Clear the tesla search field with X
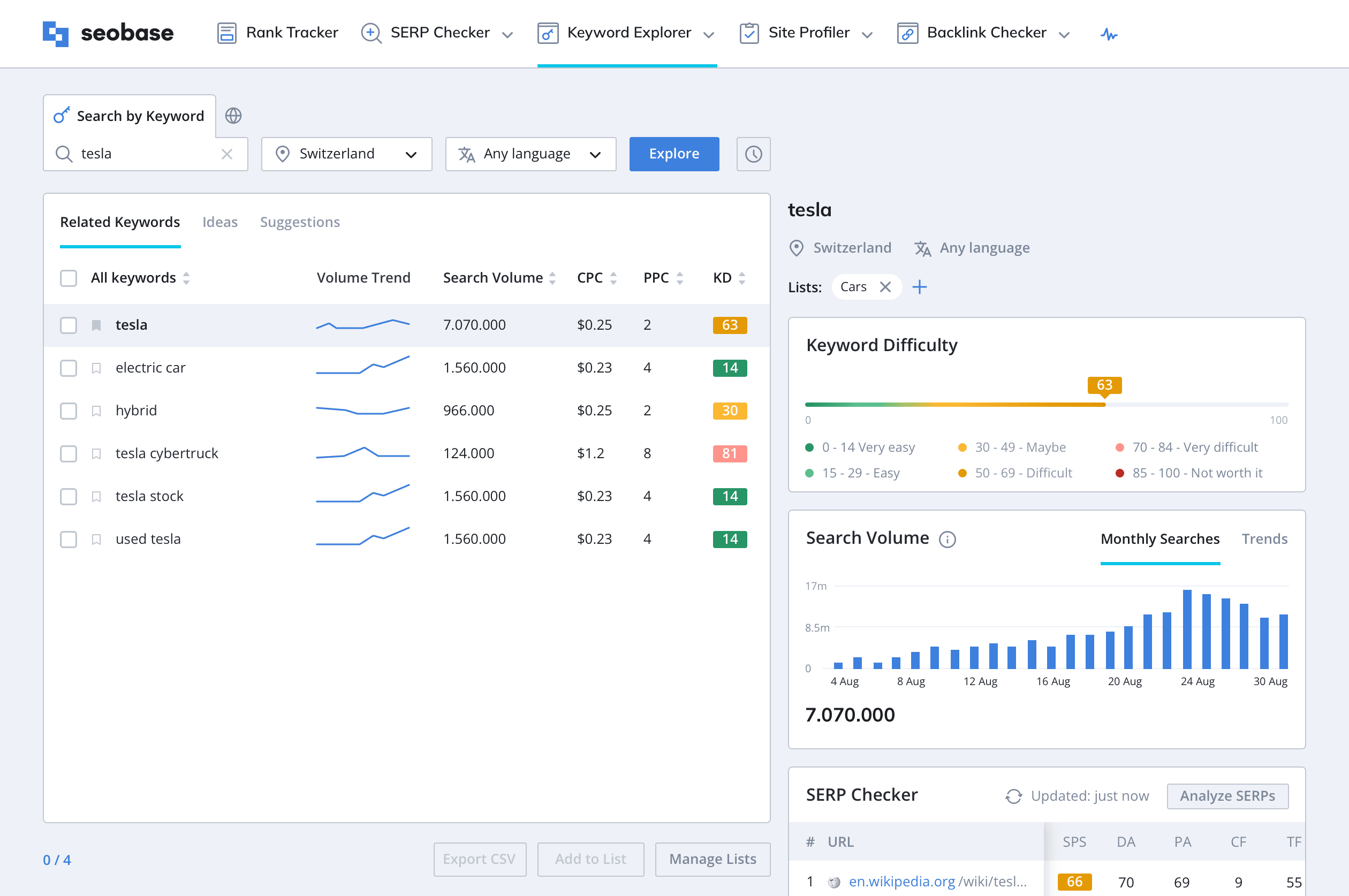1349x896 pixels. click(227, 154)
